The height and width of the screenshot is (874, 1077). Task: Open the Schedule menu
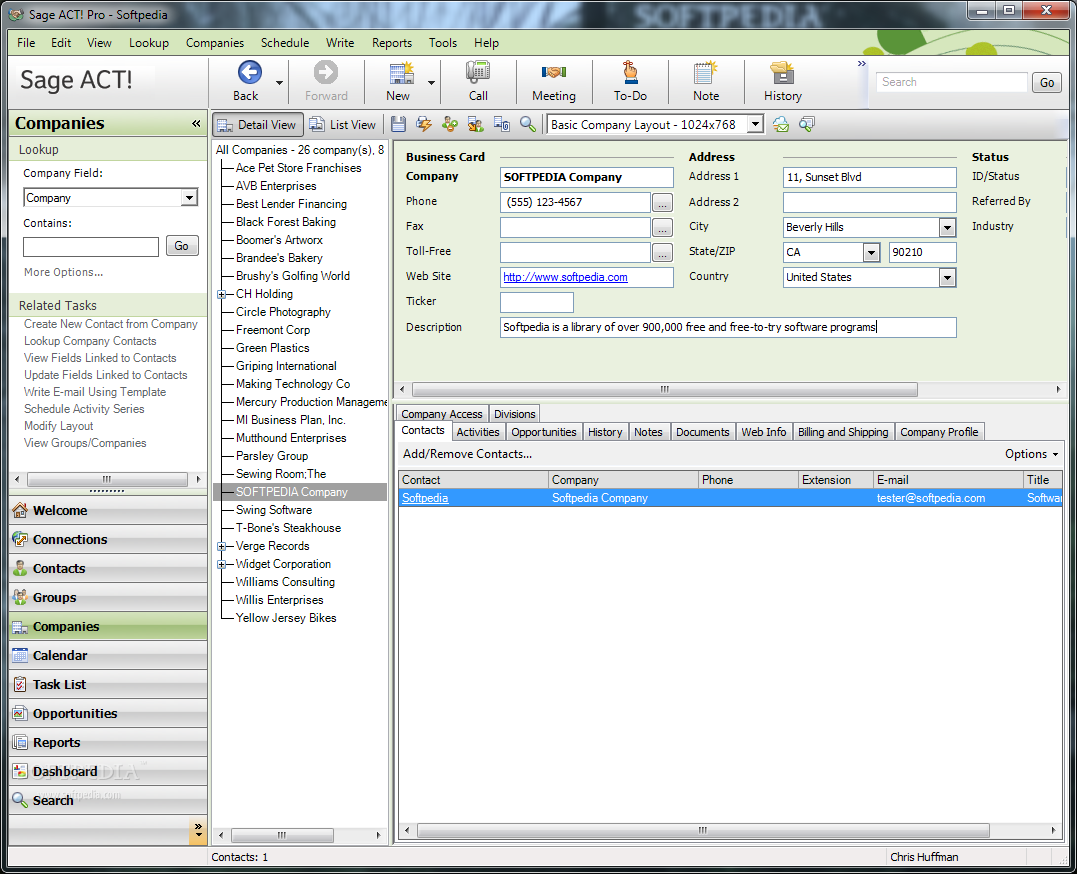(x=284, y=43)
